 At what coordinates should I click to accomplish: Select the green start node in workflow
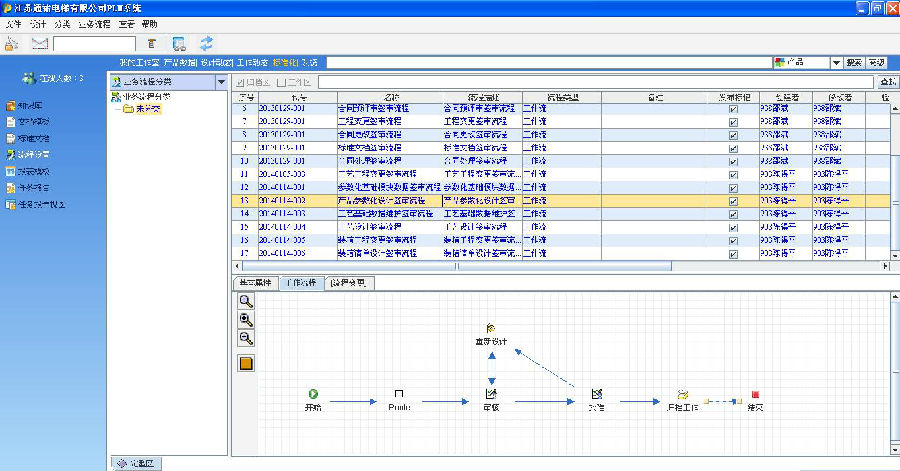[x=313, y=395]
